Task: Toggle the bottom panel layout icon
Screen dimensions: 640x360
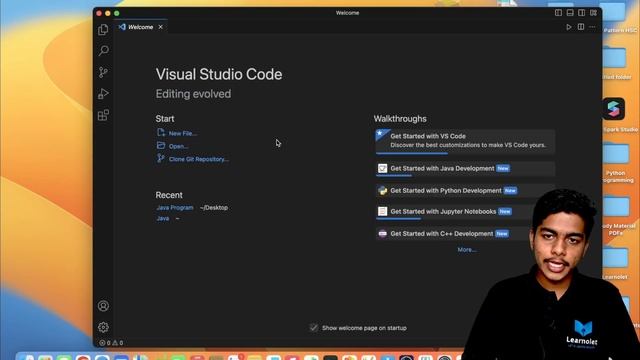Action: pos(570,13)
